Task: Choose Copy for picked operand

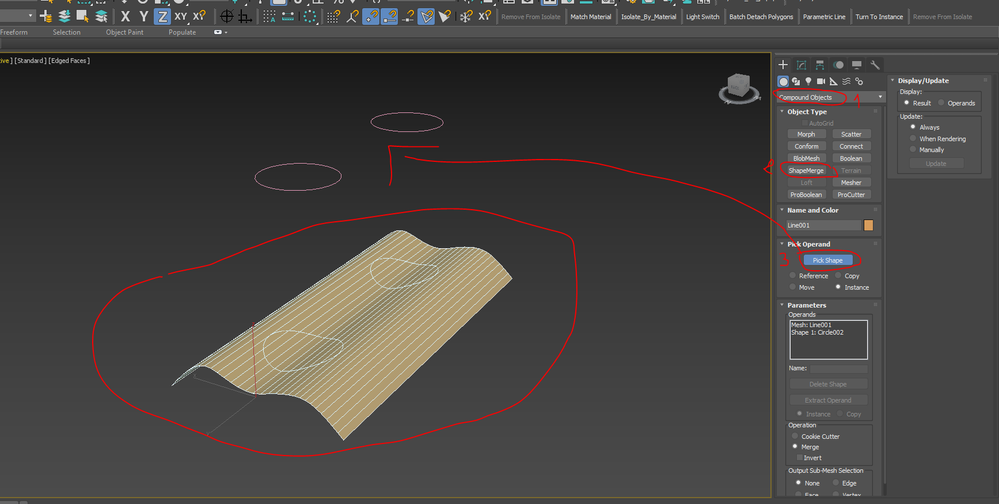Action: (838, 276)
